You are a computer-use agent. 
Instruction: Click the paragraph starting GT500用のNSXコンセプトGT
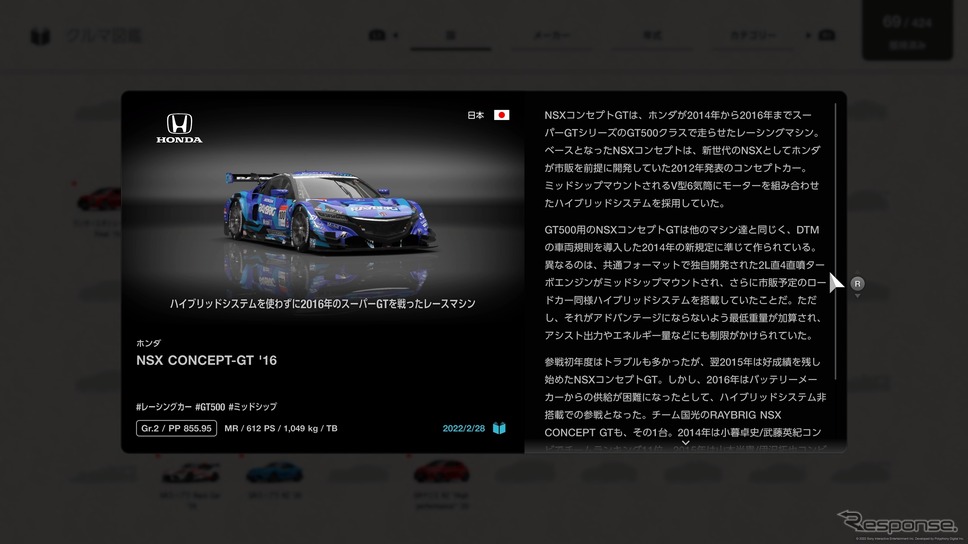pos(685,282)
